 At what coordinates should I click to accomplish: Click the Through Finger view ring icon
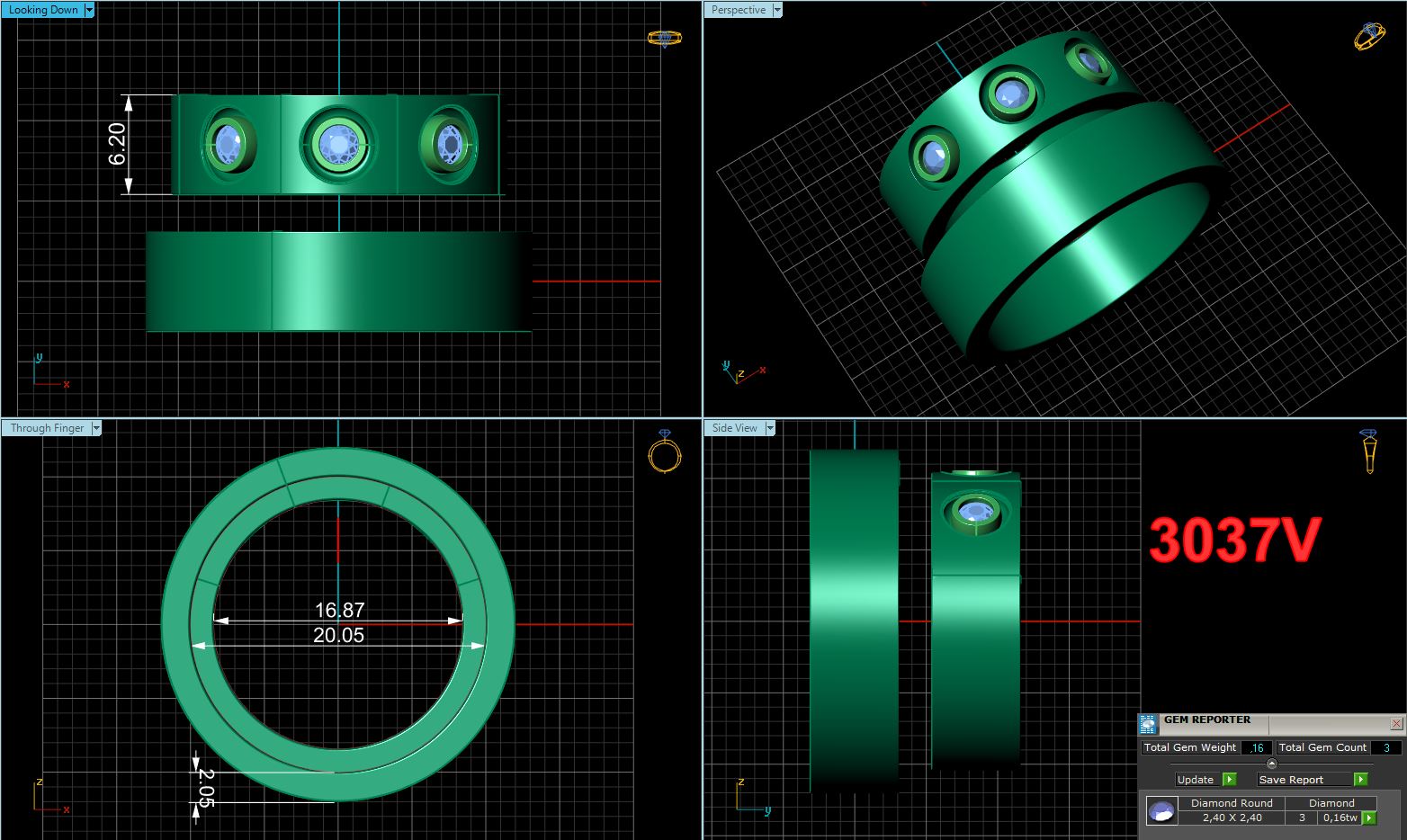click(x=664, y=452)
